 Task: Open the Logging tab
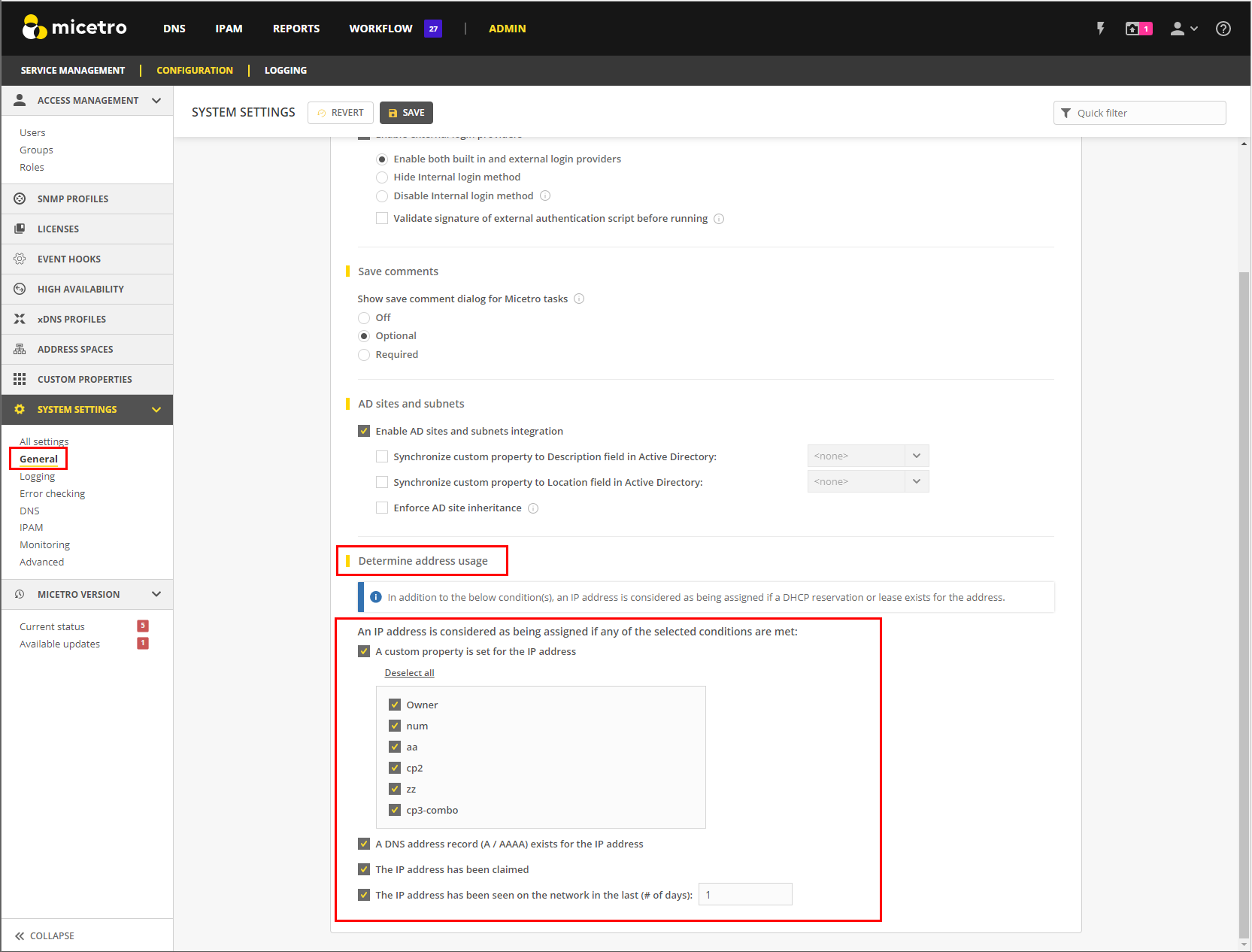pyautogui.click(x=285, y=70)
